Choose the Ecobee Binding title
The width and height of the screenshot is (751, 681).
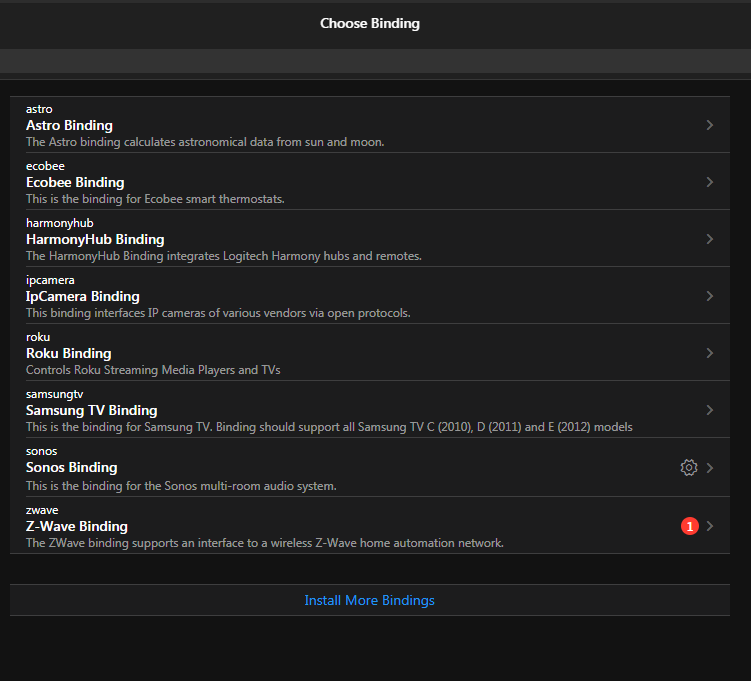(75, 183)
